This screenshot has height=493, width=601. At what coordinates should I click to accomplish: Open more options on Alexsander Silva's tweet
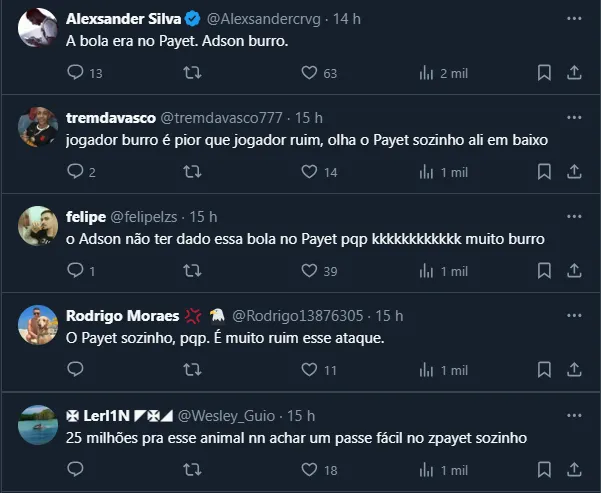pos(574,18)
